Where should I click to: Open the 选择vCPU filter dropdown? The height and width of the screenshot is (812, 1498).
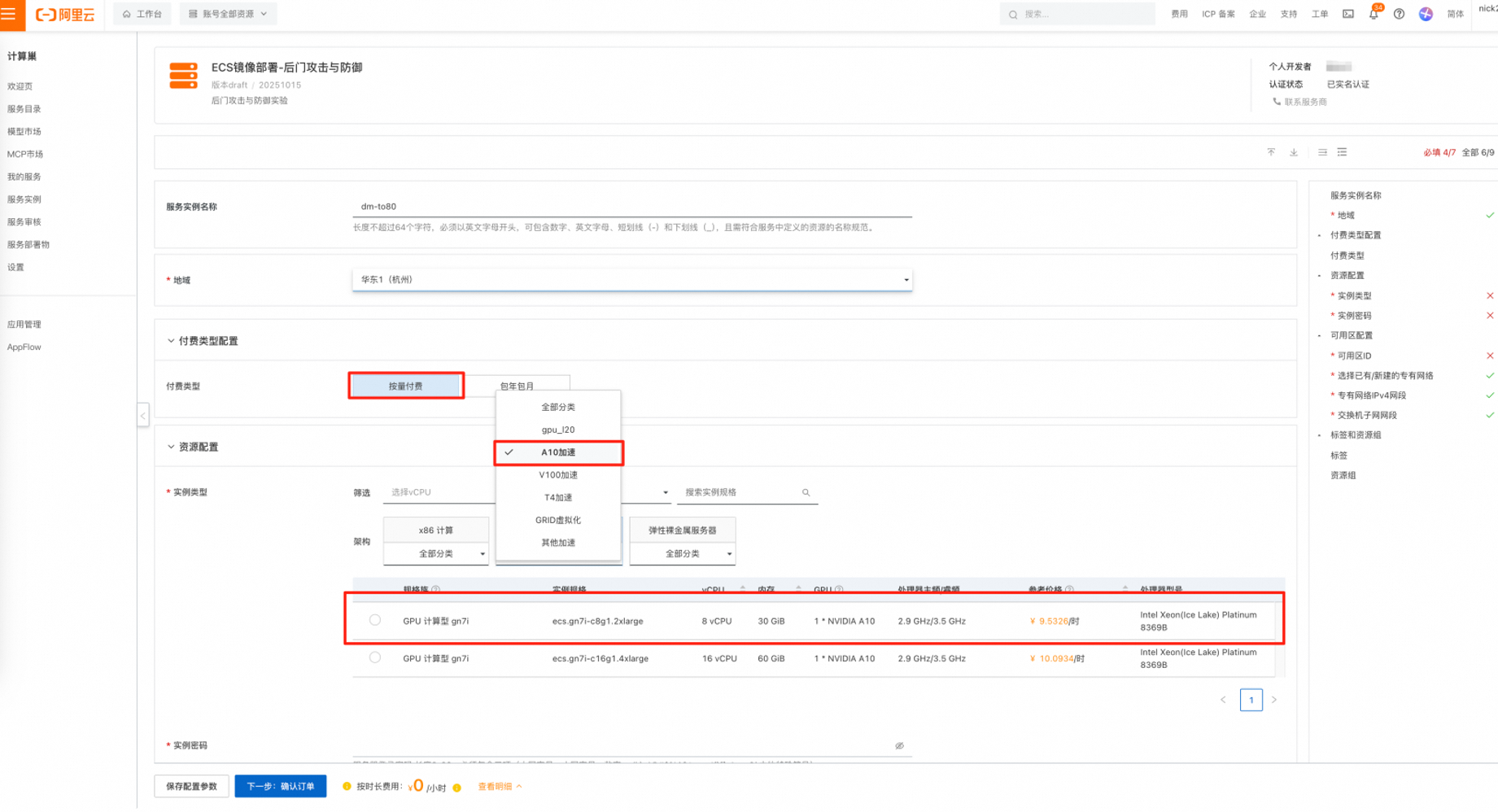point(439,492)
